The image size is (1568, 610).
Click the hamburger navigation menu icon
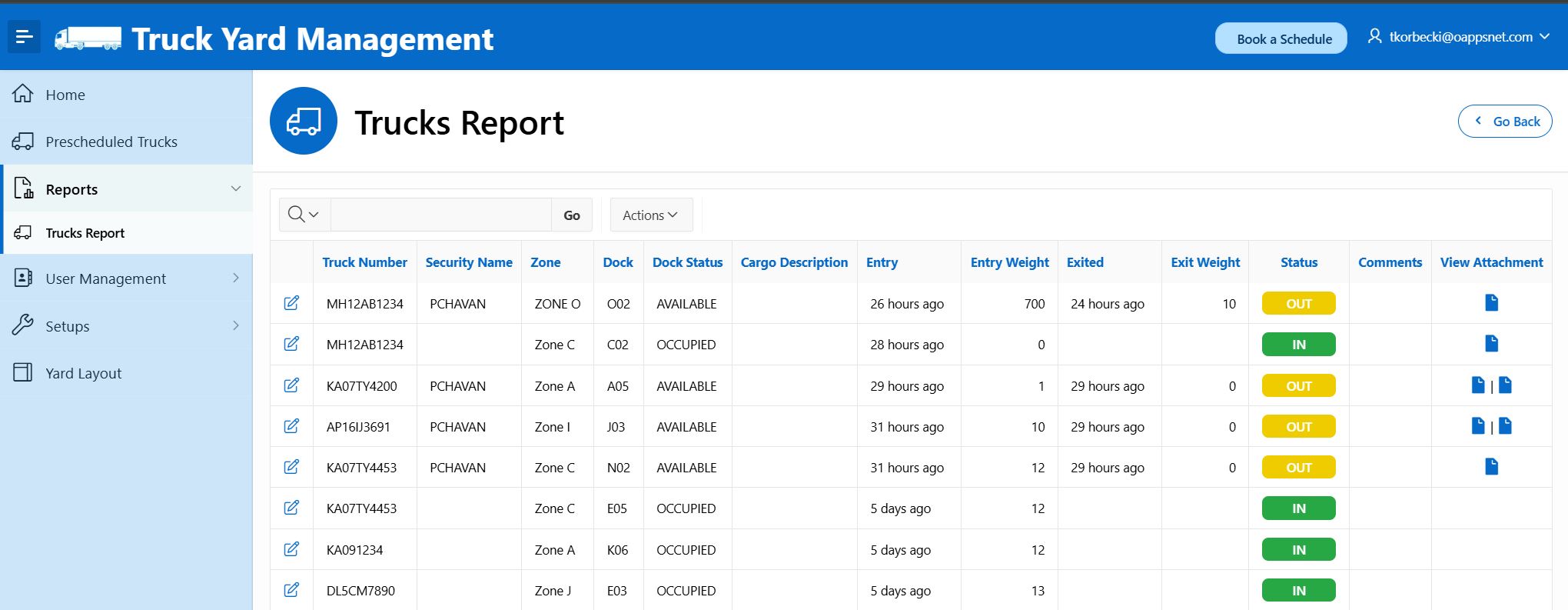point(24,37)
